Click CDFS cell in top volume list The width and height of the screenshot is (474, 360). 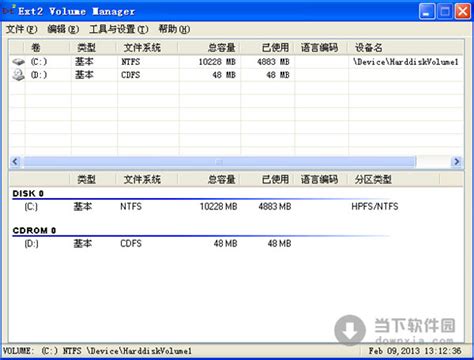130,75
